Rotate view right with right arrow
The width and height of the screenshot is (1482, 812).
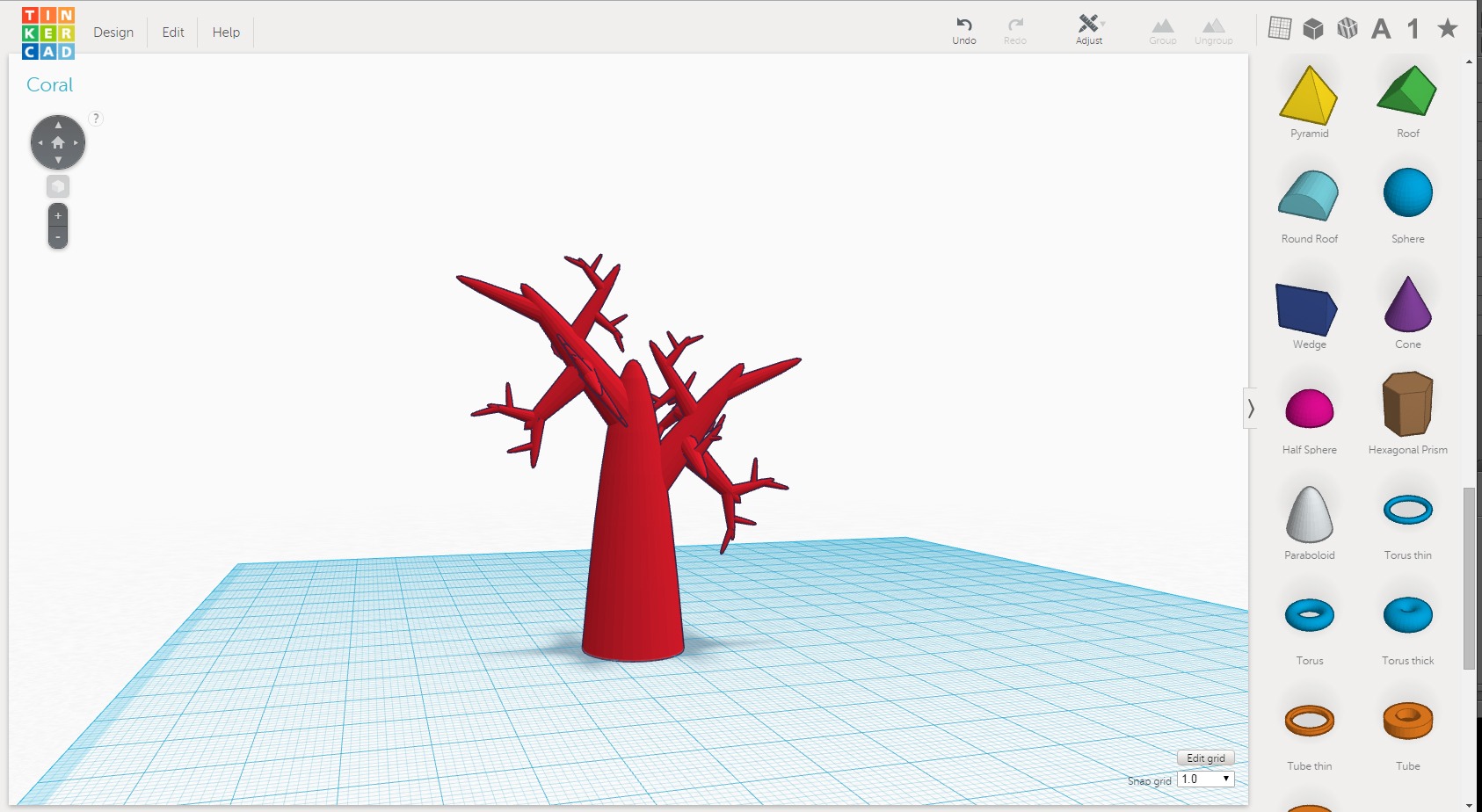(x=76, y=142)
